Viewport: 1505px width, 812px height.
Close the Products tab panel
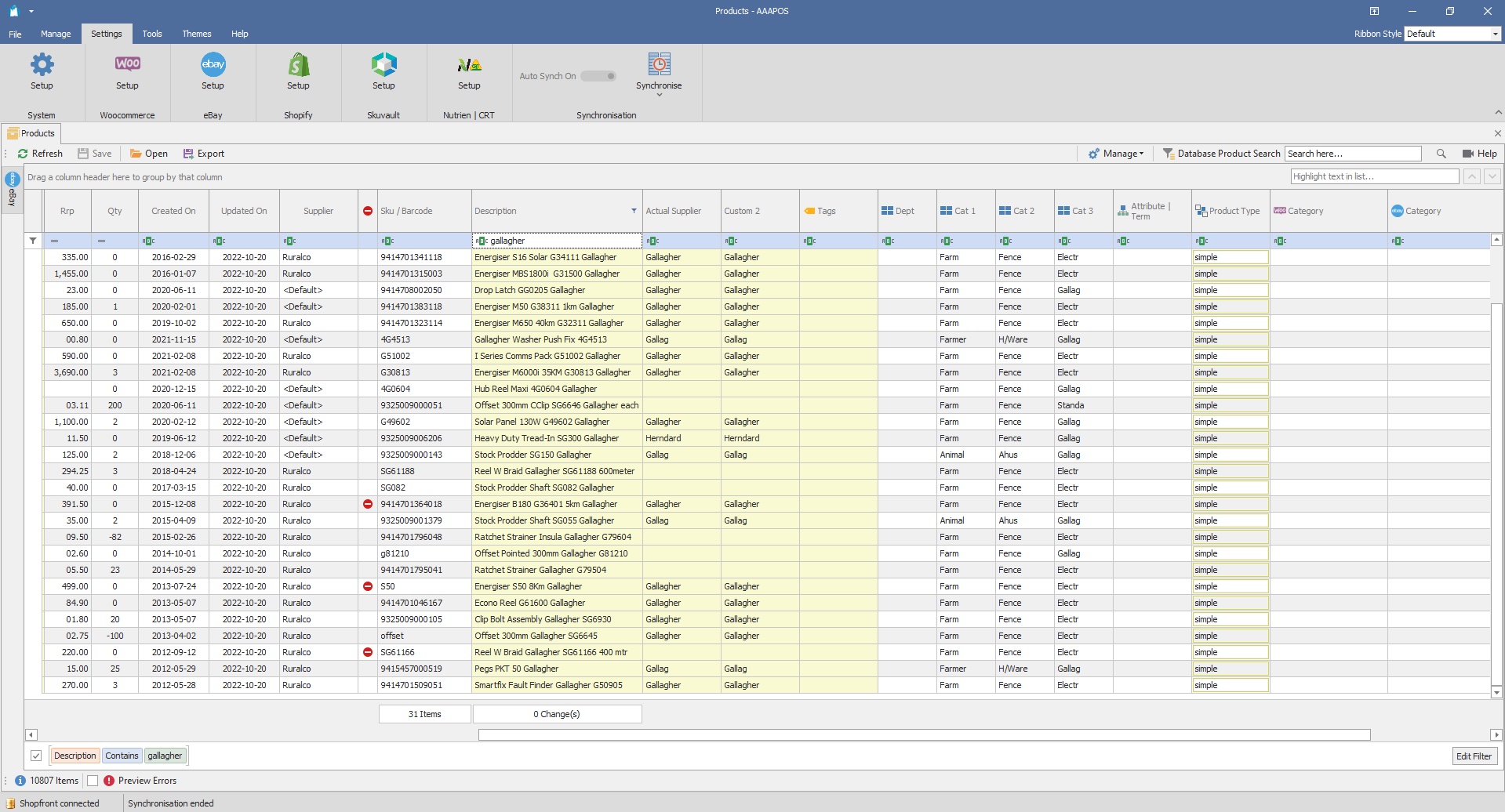[1497, 133]
